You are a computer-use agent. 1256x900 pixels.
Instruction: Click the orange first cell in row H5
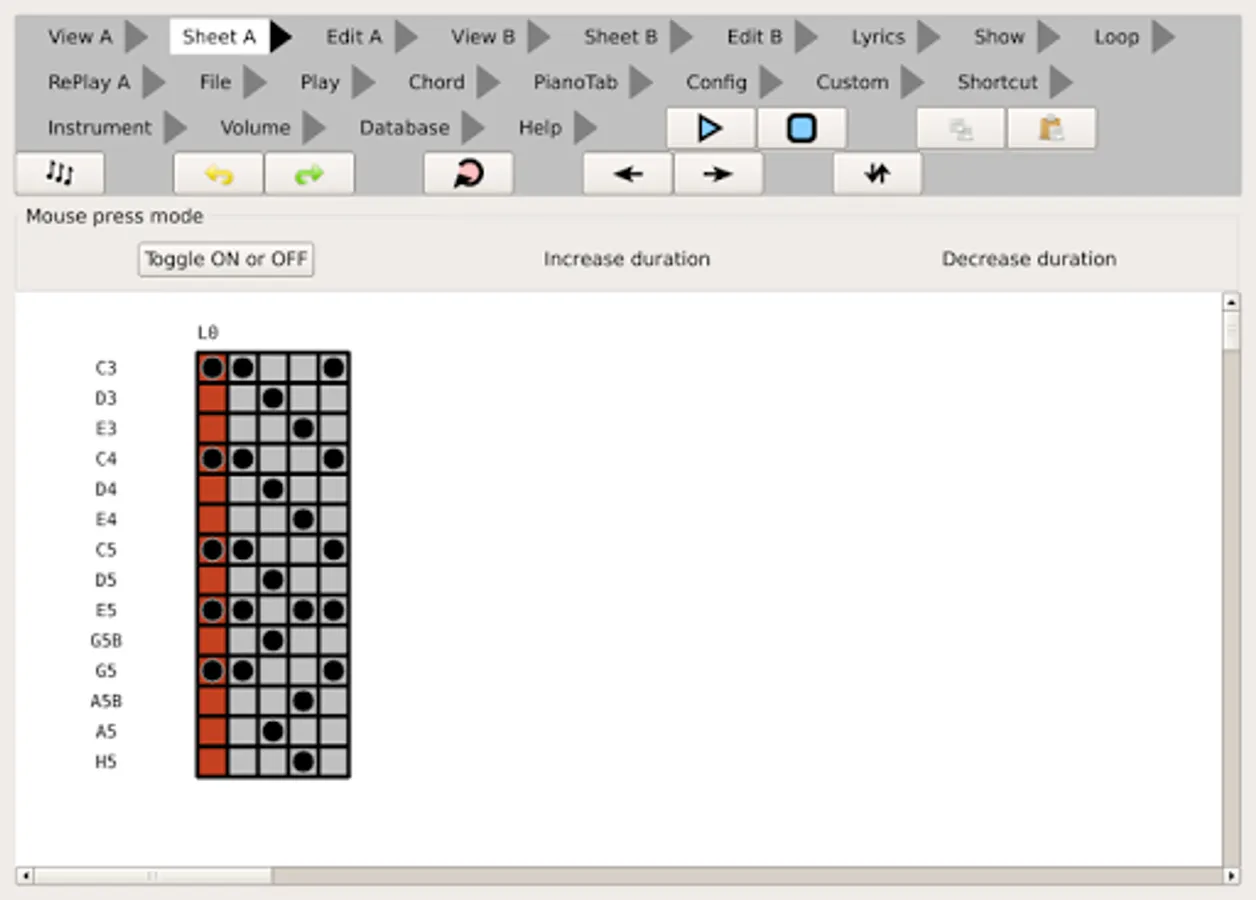tap(212, 762)
